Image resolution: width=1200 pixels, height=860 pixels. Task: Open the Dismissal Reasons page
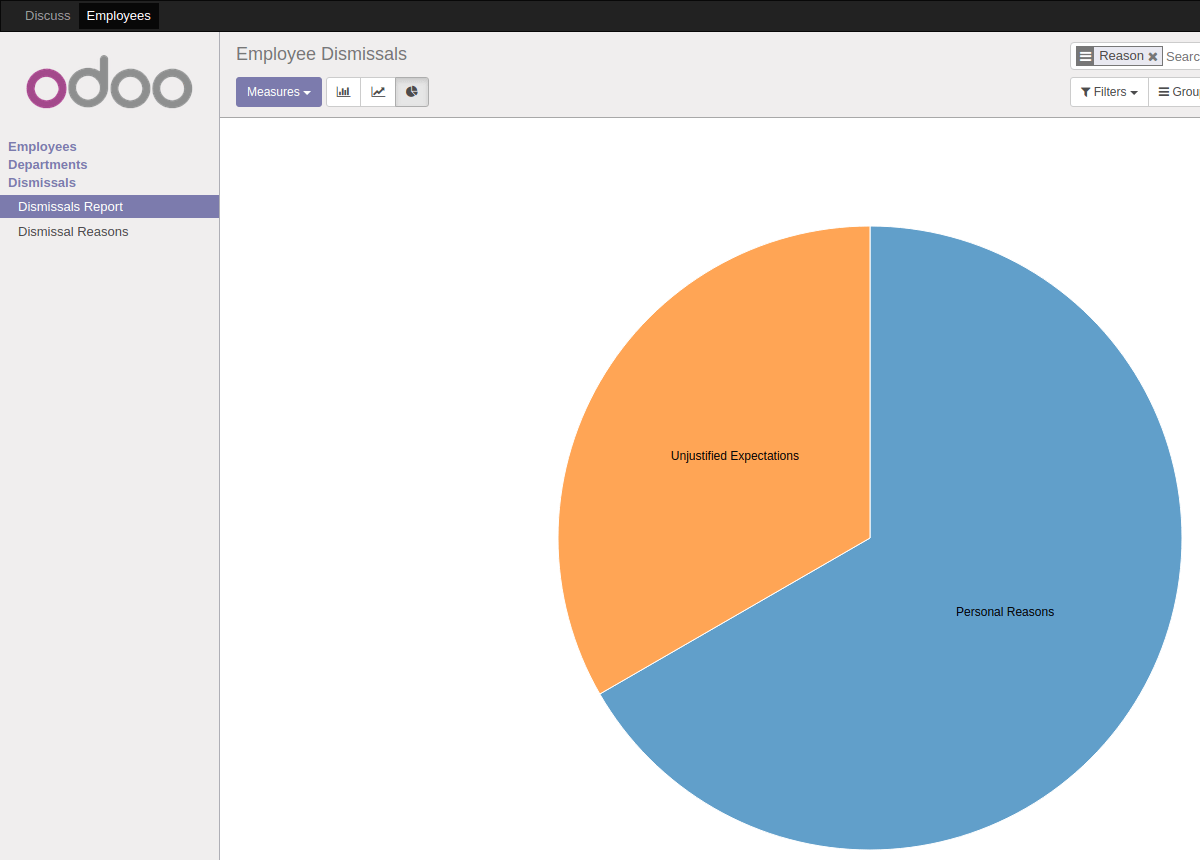73,231
